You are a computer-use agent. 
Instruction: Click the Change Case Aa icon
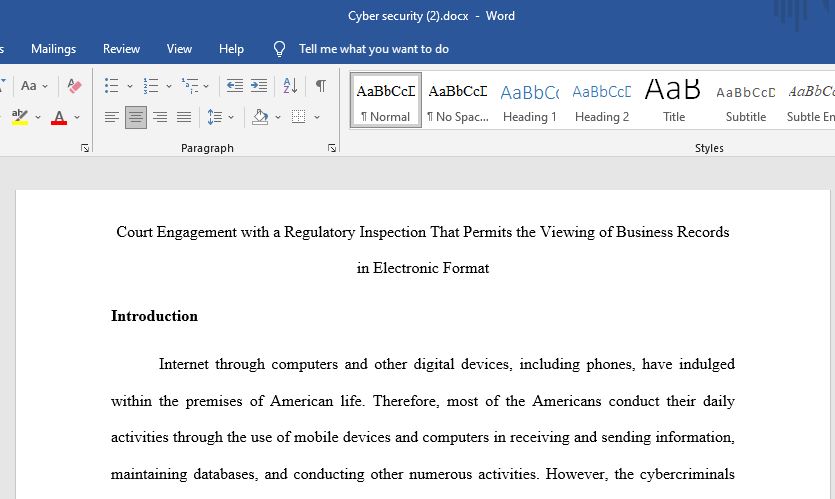click(x=29, y=85)
